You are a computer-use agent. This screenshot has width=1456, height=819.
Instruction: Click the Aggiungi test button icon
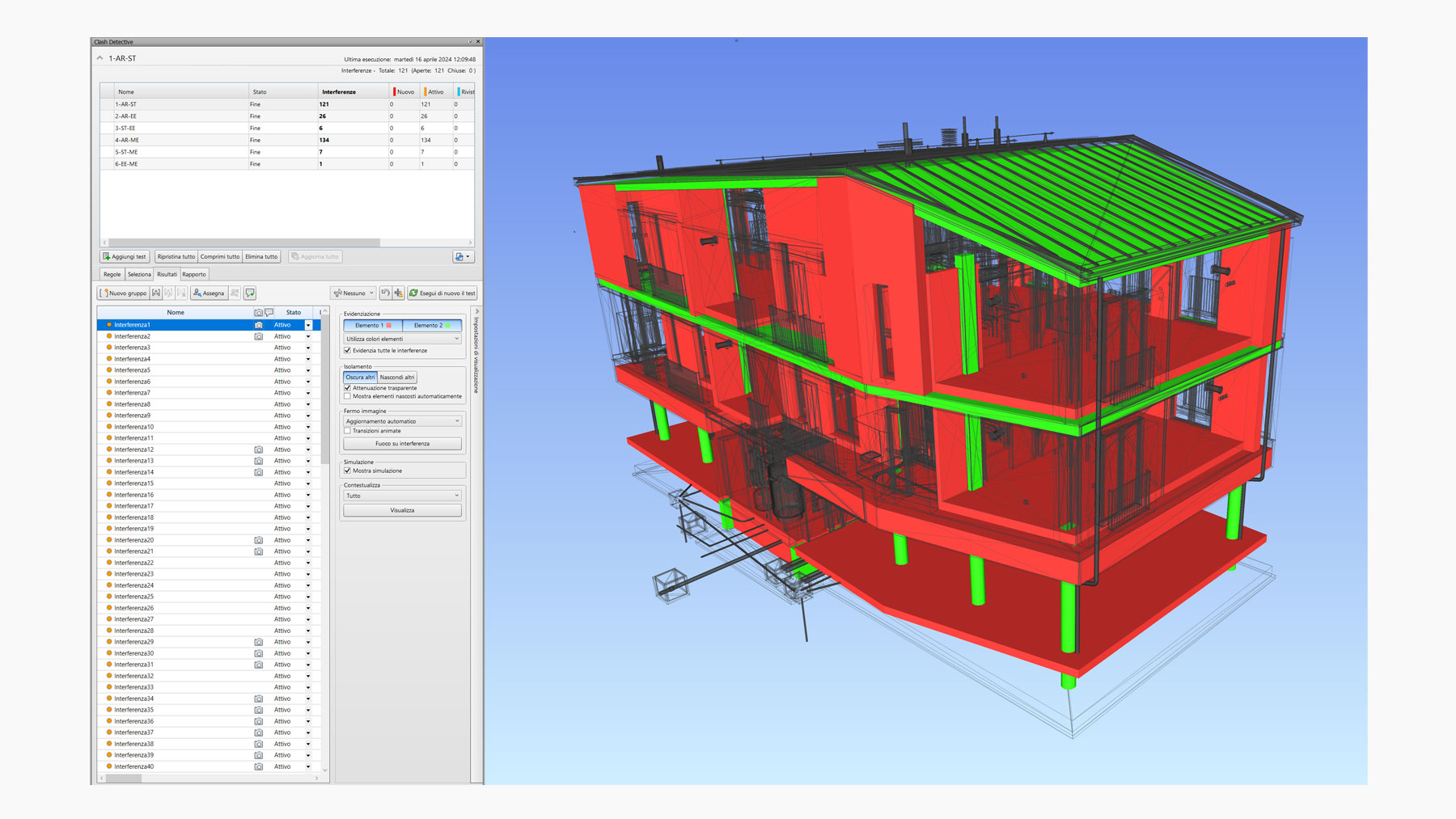tap(107, 257)
